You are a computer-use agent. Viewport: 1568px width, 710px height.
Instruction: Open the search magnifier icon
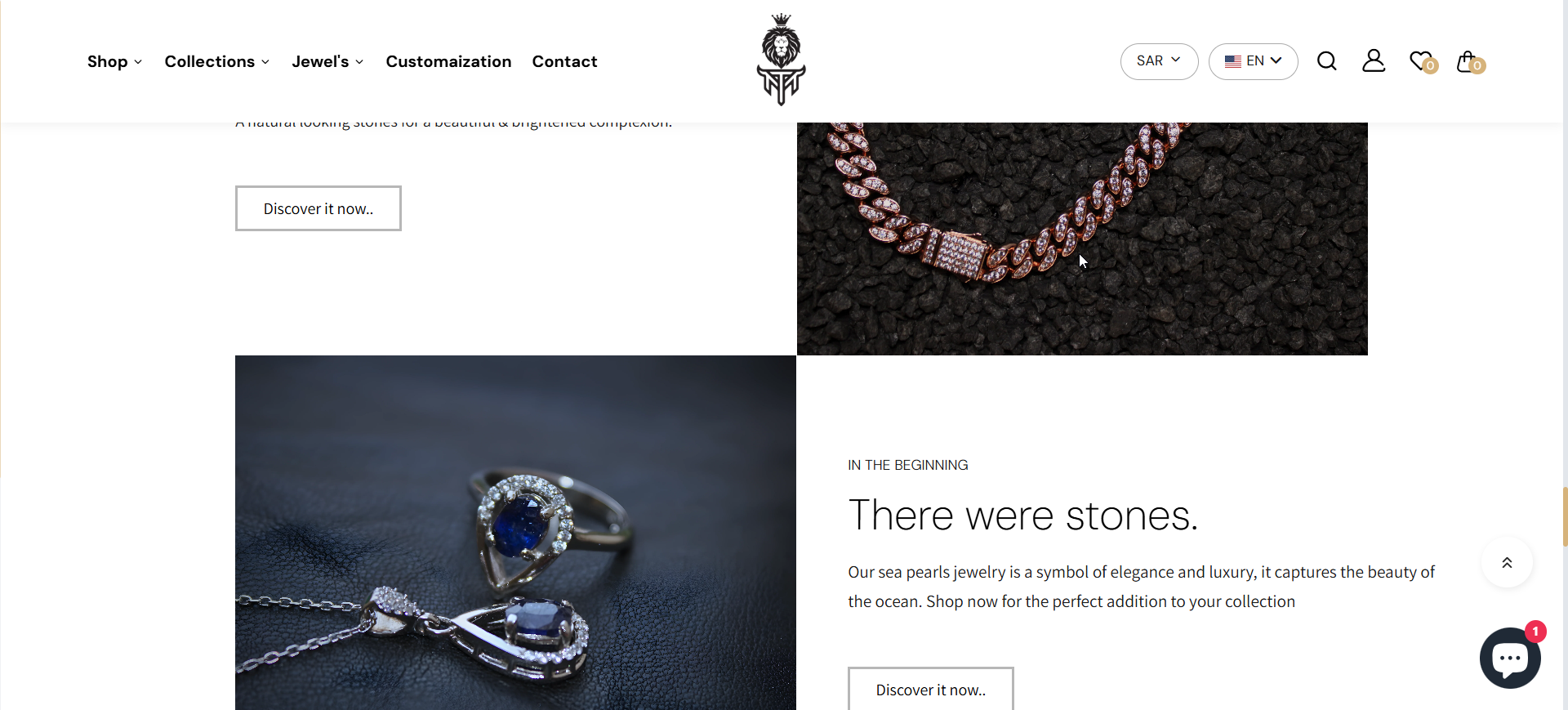(x=1327, y=61)
